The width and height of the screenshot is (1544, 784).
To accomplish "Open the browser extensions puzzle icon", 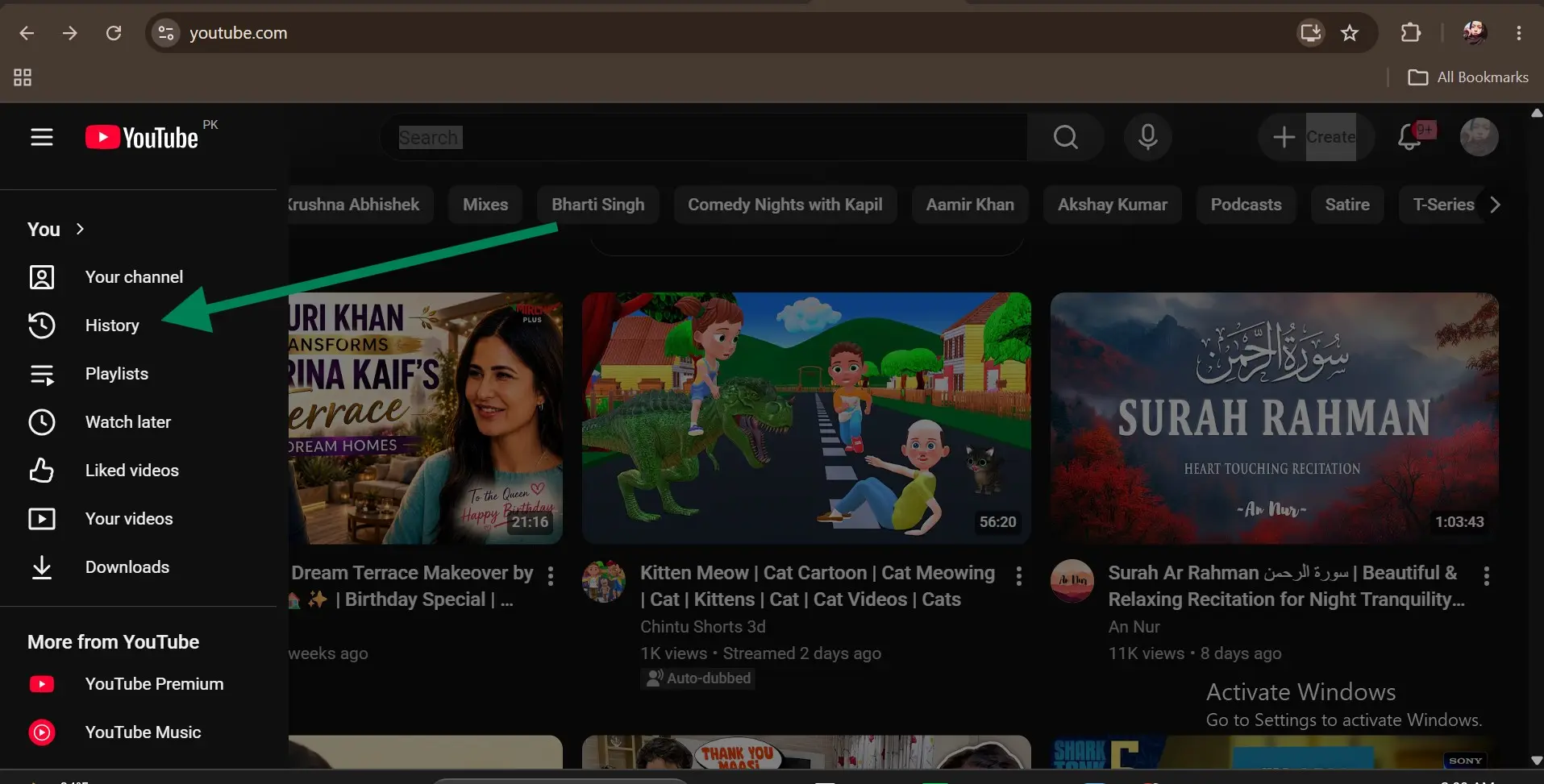I will coord(1411,33).
